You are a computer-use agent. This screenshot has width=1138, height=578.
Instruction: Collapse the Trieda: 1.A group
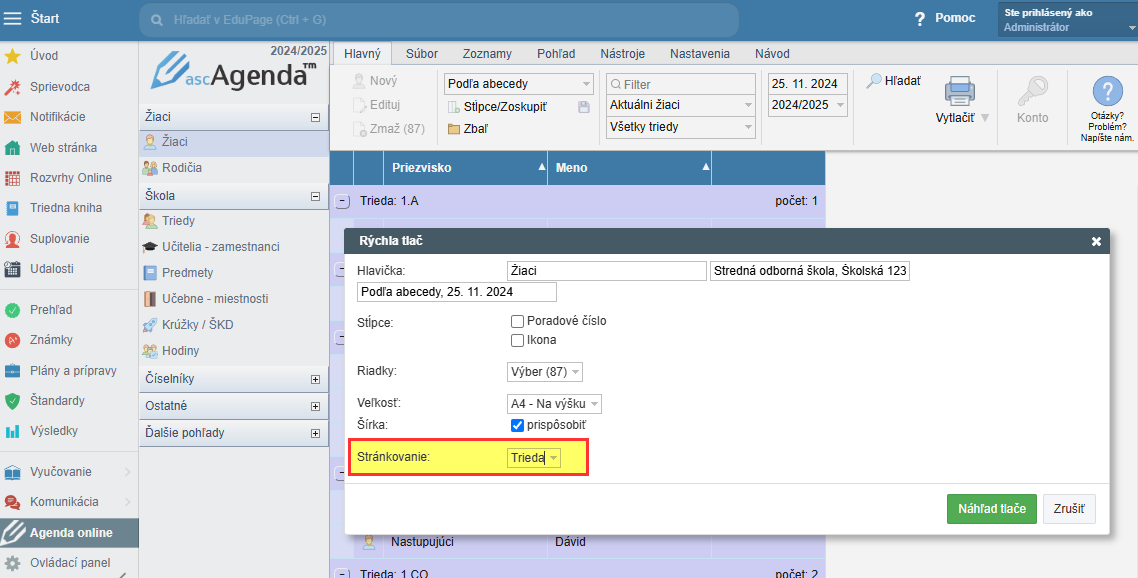(x=343, y=202)
